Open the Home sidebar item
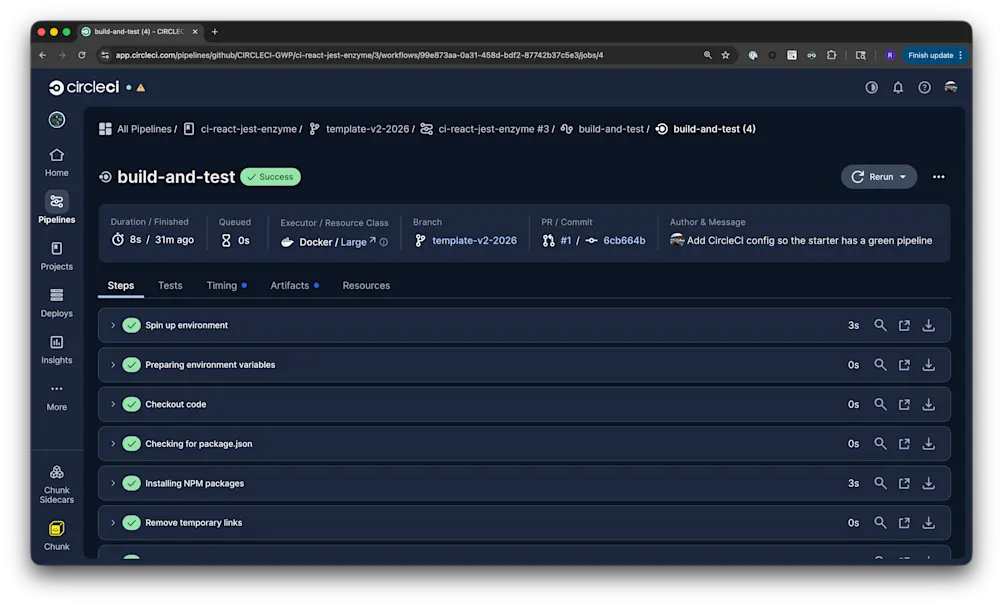Screen dimensions: 1003x606 pos(56,163)
